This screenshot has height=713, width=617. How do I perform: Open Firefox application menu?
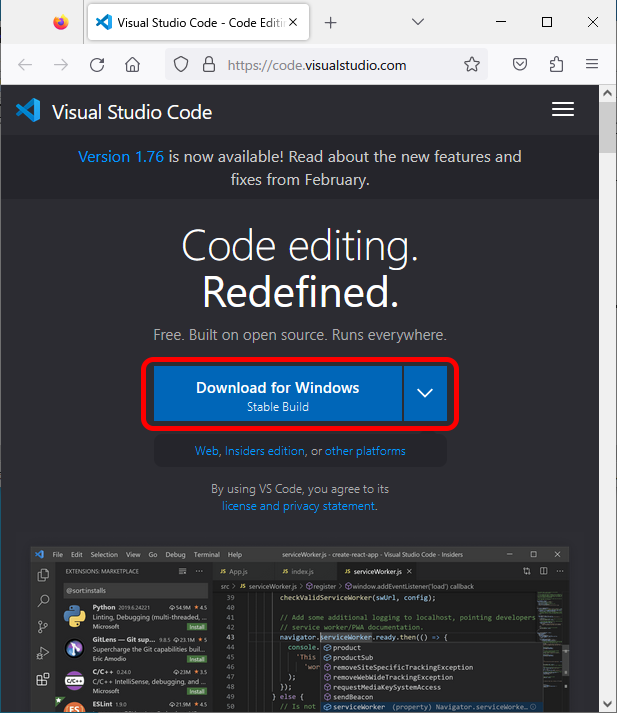click(592, 65)
